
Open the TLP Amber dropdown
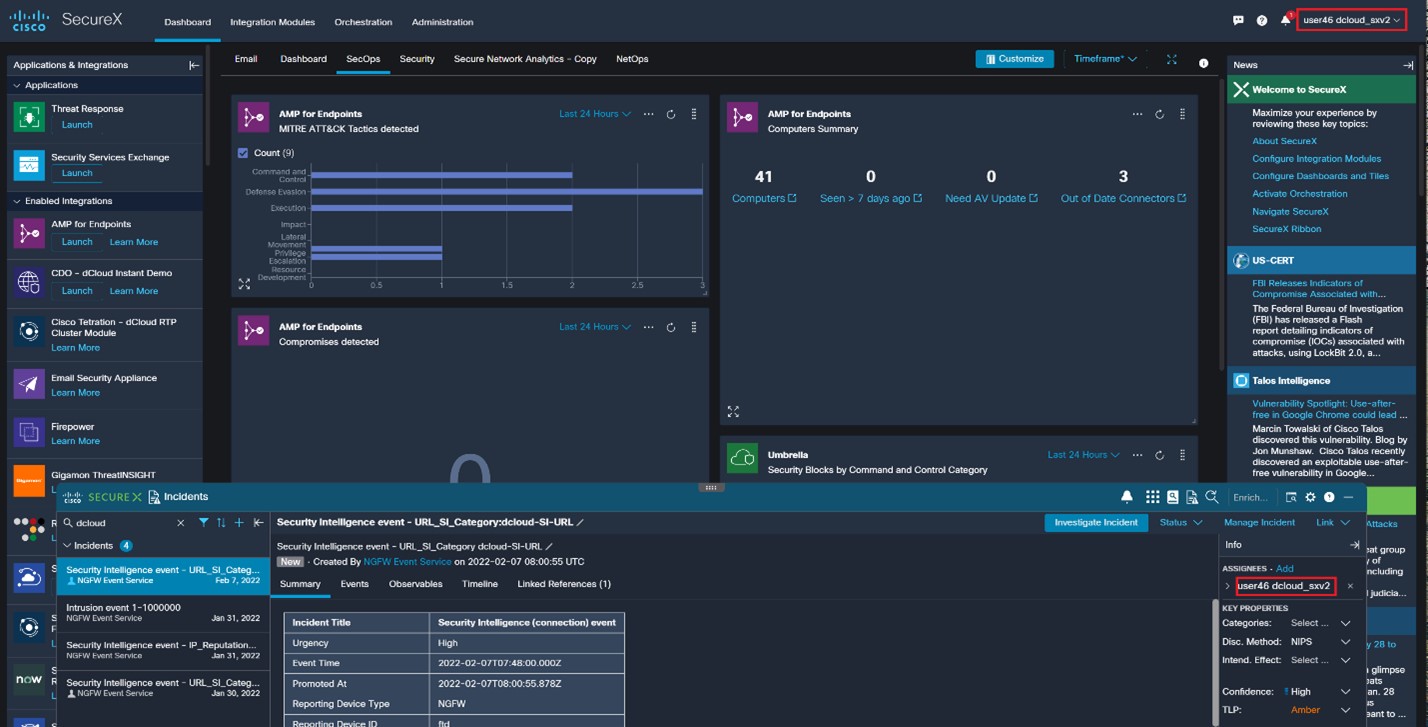click(x=1320, y=710)
